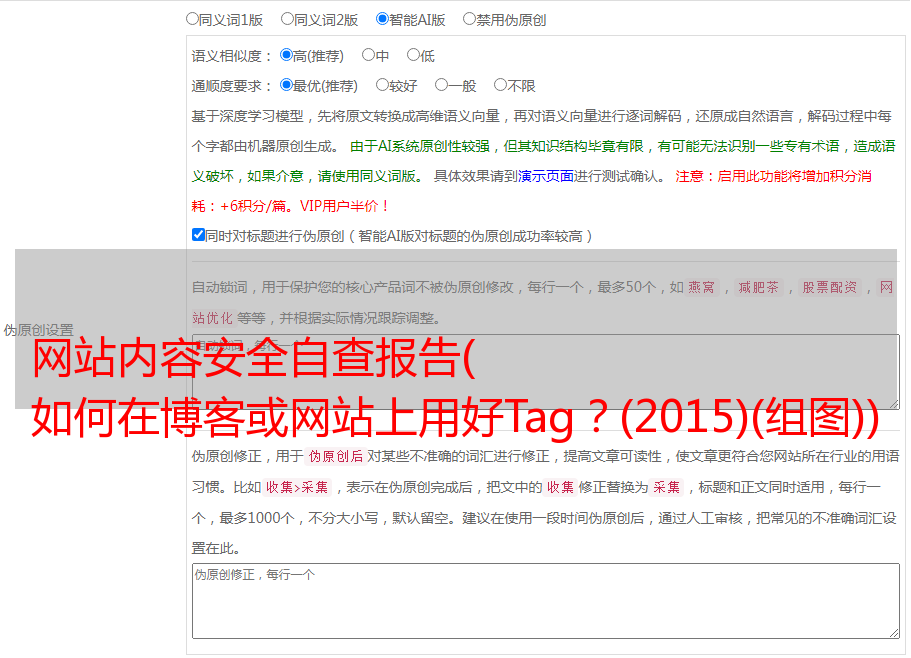Set 语义相似度 to 高(推荐)
The width and height of the screenshot is (911, 658).
point(286,55)
